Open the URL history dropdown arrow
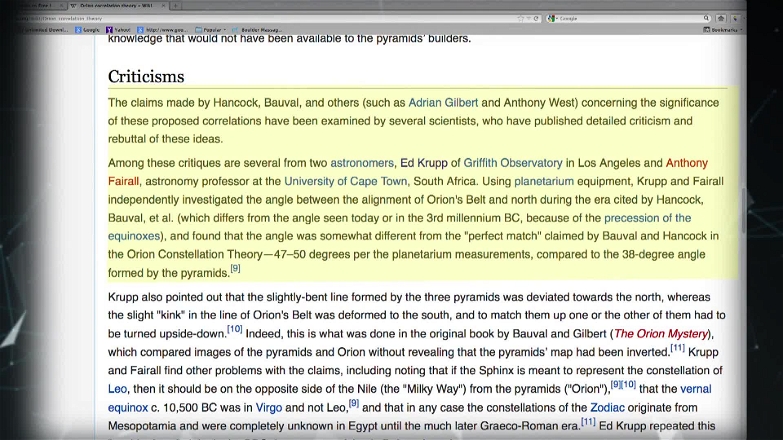783x440 pixels. (x=528, y=18)
